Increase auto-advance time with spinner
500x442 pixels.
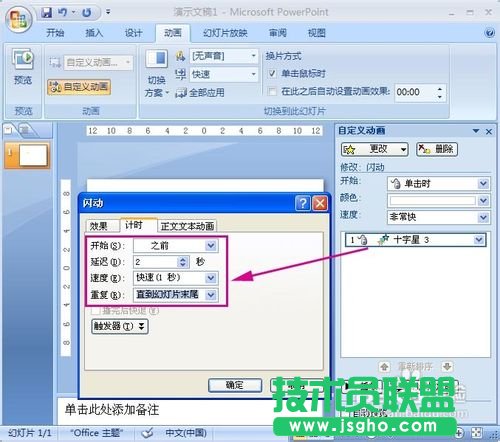coord(440,89)
